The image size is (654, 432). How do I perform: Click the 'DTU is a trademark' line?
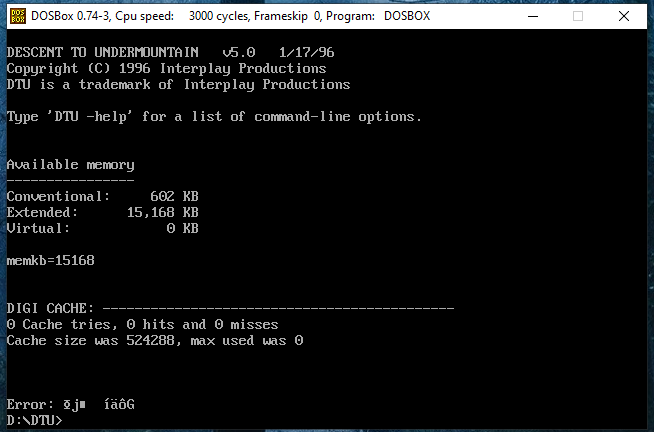tap(178, 85)
